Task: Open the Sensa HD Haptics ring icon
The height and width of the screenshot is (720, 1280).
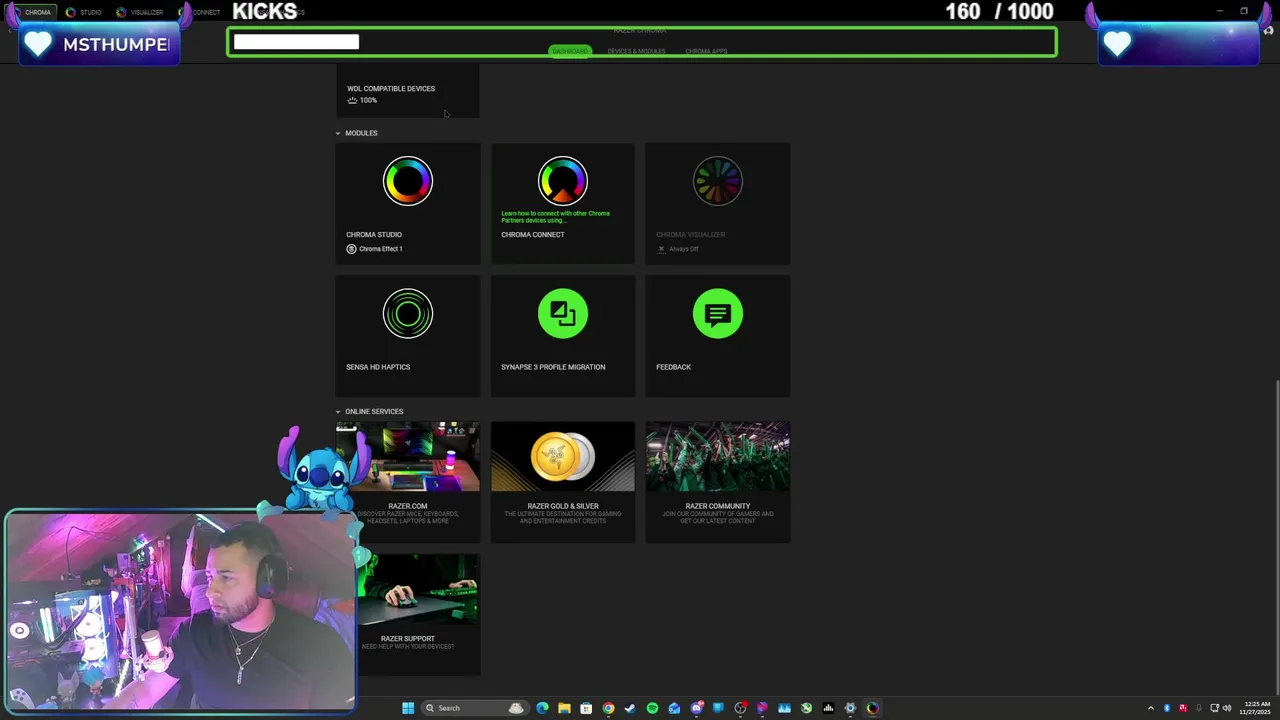Action: pyautogui.click(x=408, y=314)
